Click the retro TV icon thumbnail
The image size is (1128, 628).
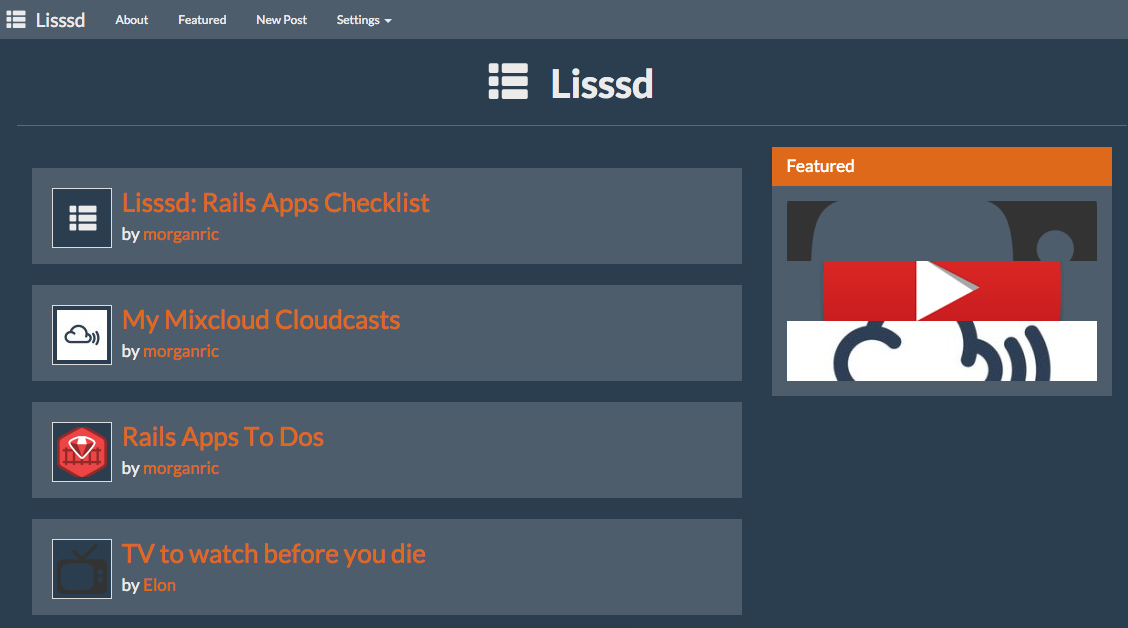pyautogui.click(x=81, y=568)
